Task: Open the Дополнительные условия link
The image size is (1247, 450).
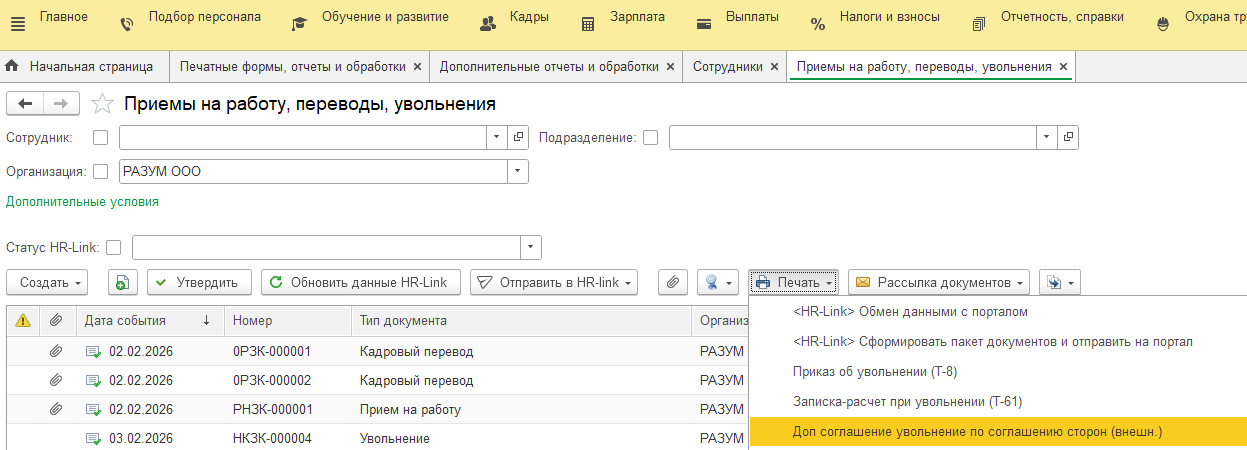Action: tap(82, 201)
